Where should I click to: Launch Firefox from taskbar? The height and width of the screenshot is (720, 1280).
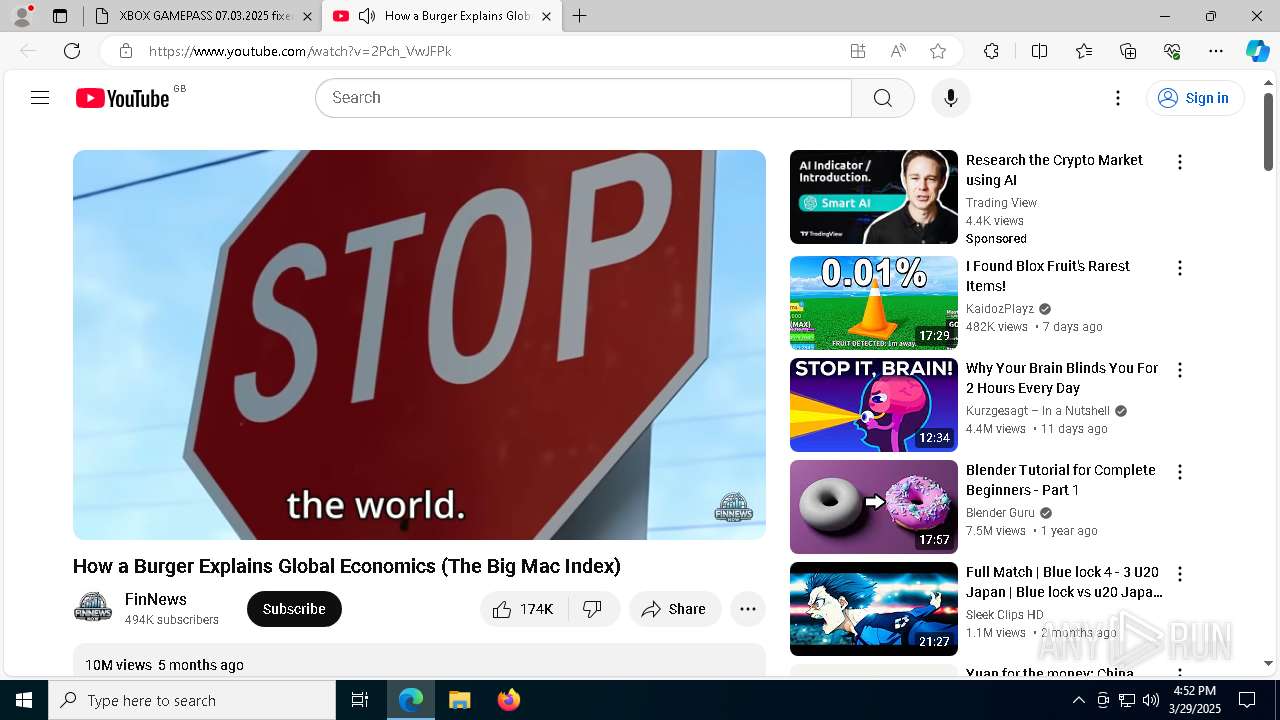509,700
